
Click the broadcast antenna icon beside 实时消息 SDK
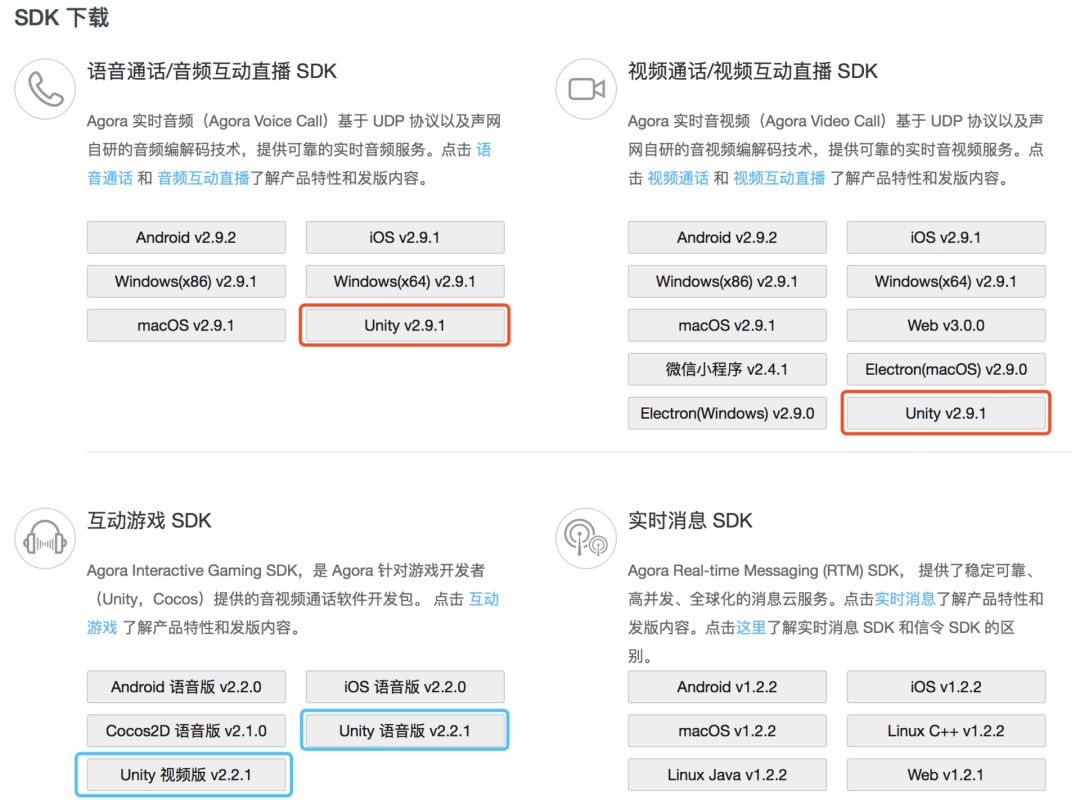tap(586, 538)
